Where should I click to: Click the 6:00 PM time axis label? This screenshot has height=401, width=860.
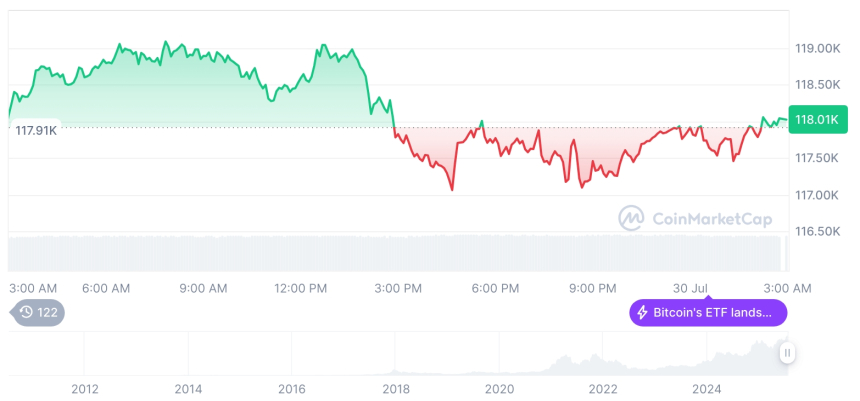tap(495, 288)
